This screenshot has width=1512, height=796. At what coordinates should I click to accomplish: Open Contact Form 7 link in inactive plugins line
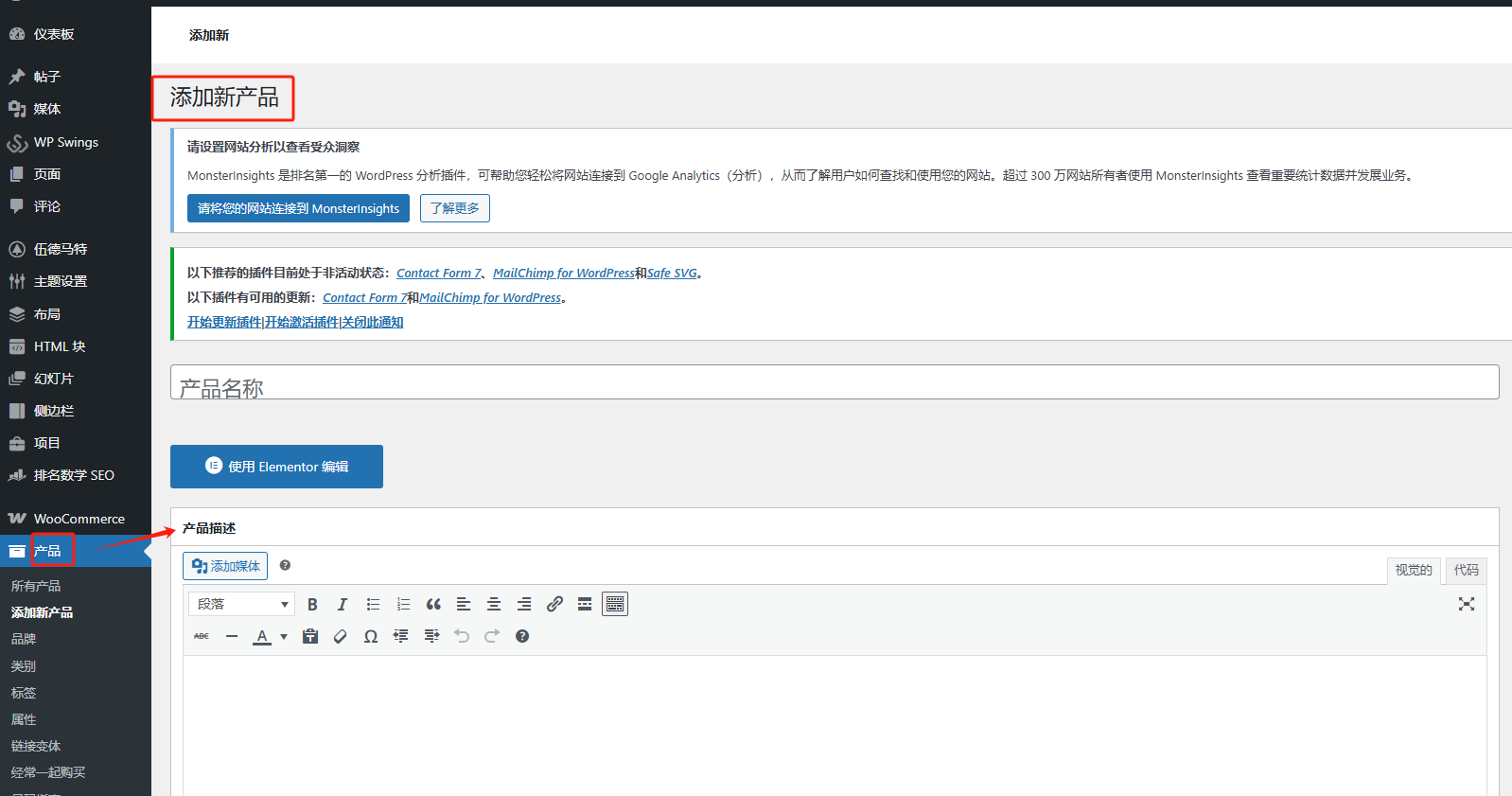(x=439, y=273)
